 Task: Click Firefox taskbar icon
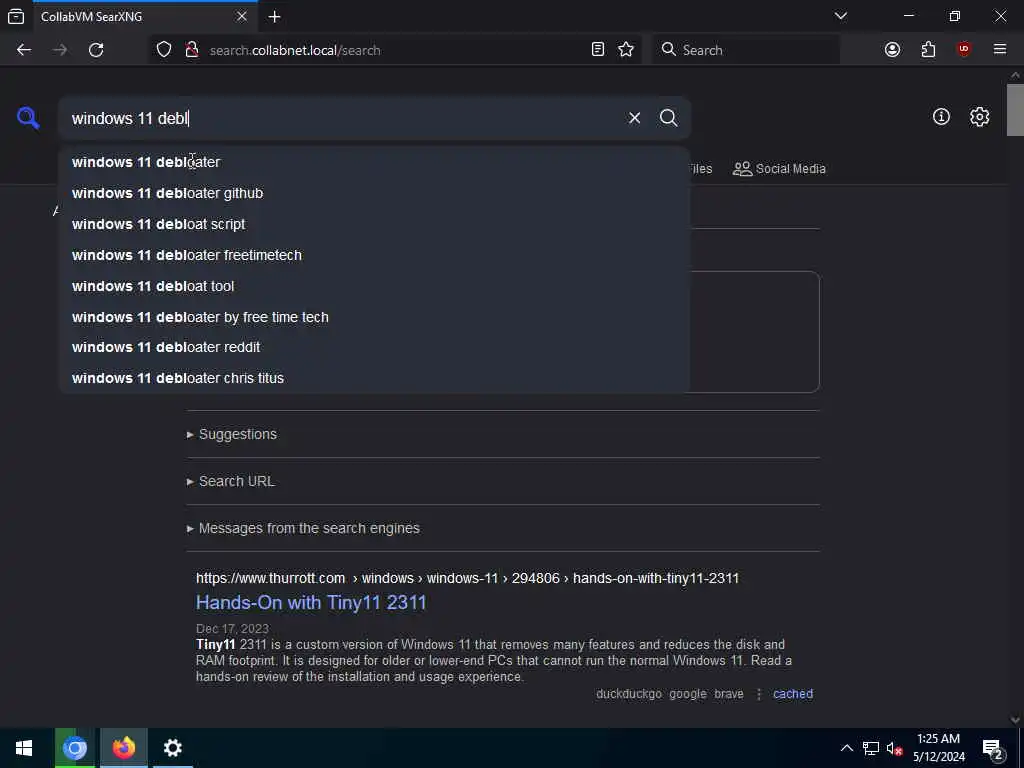click(123, 748)
